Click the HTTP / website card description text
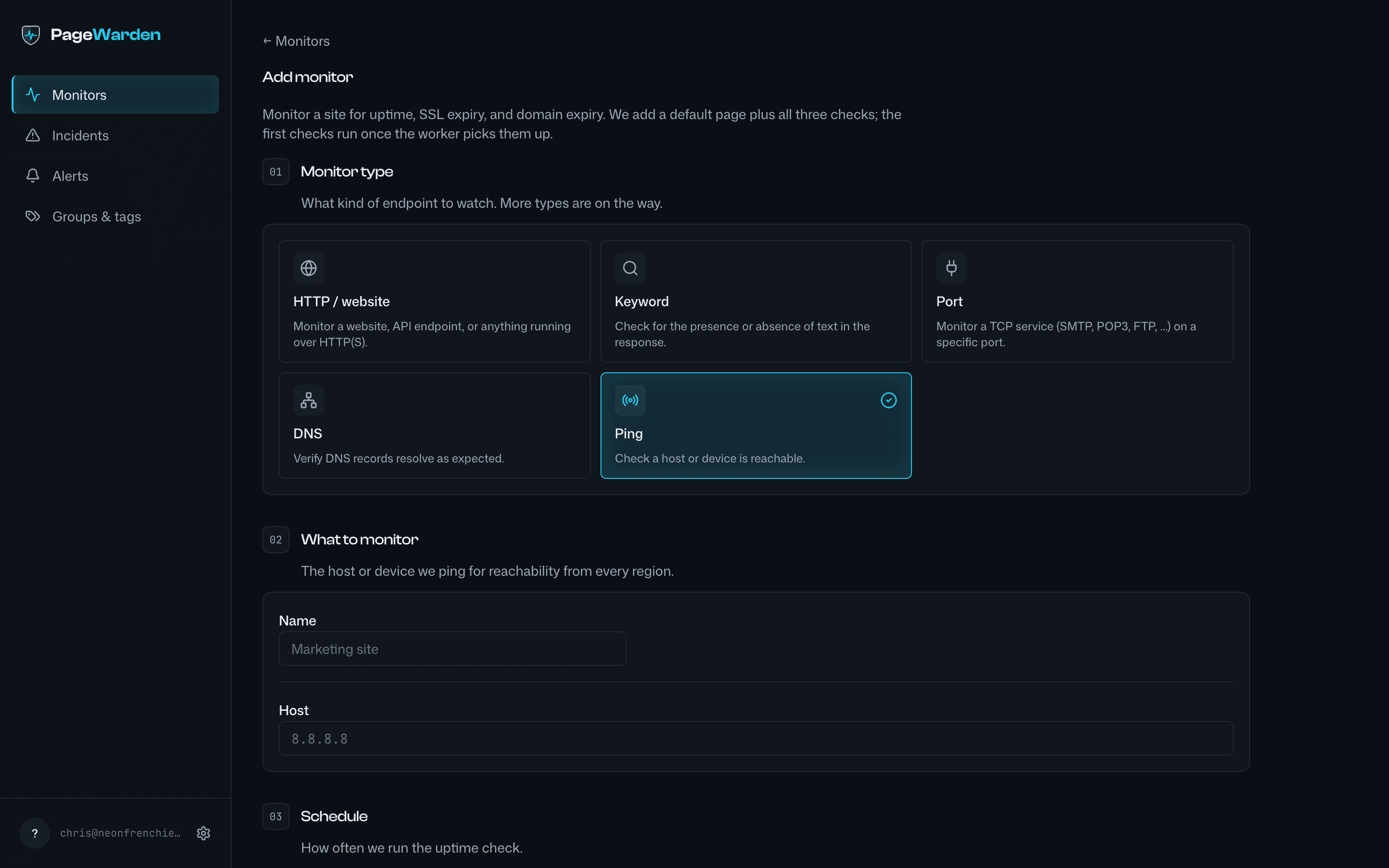 point(432,334)
